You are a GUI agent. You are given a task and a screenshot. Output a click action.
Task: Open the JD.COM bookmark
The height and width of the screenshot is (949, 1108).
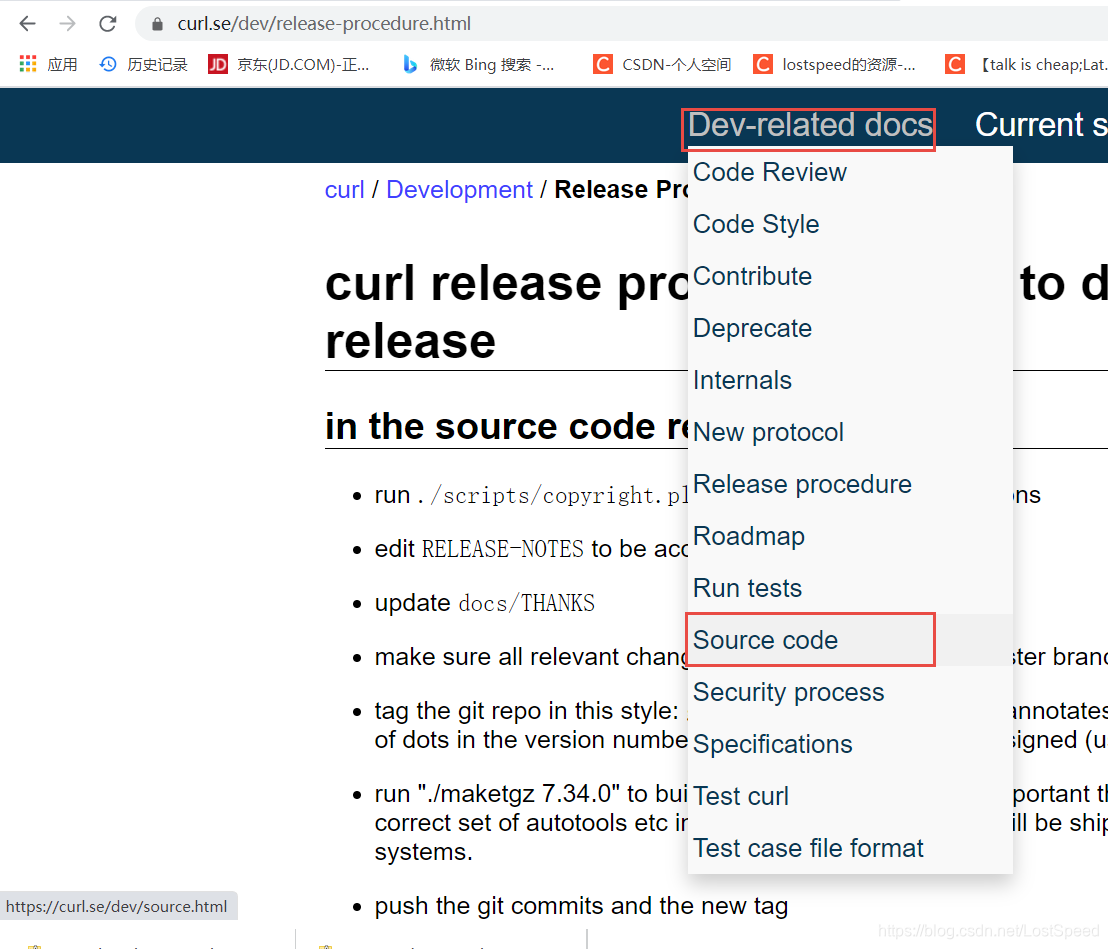289,64
